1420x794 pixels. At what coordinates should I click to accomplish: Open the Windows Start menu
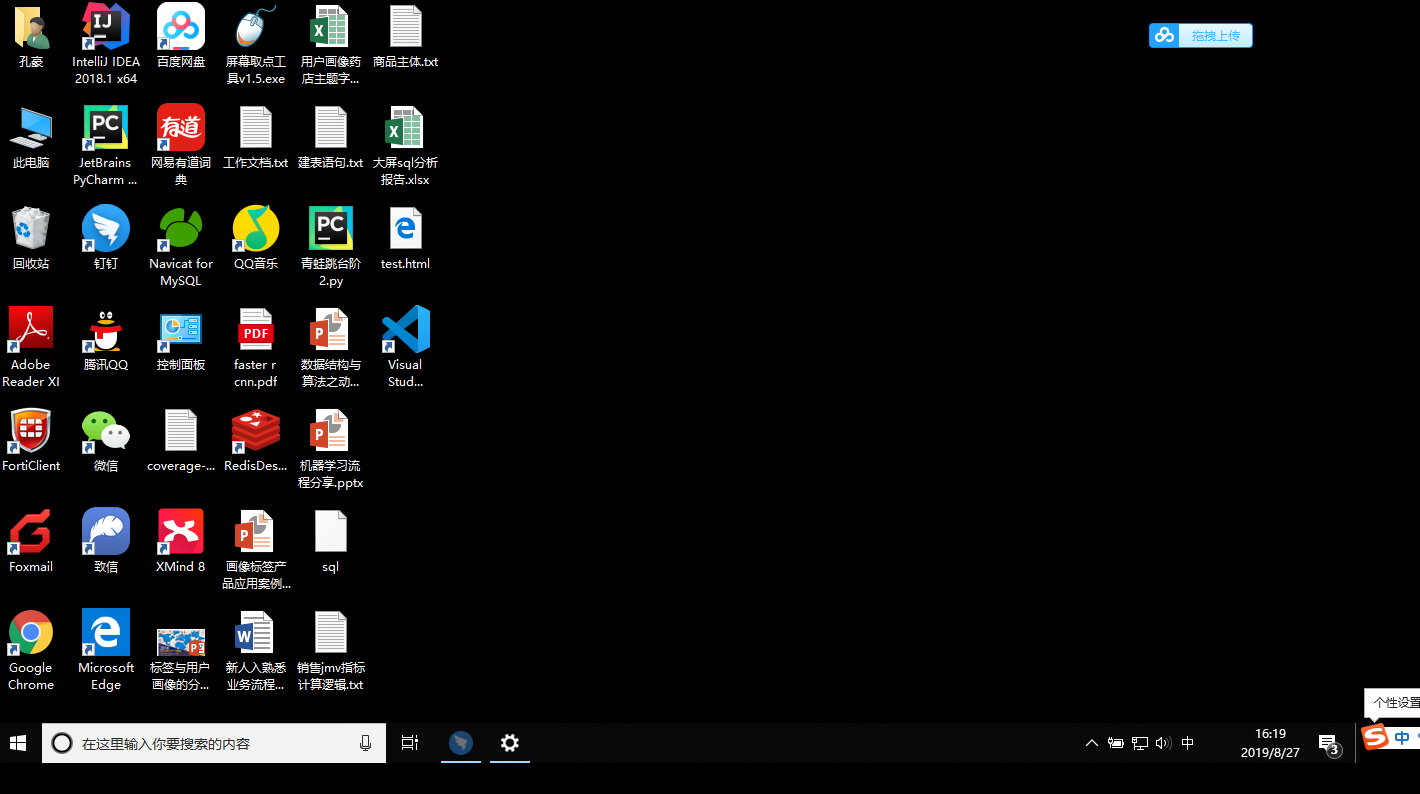click(x=18, y=743)
